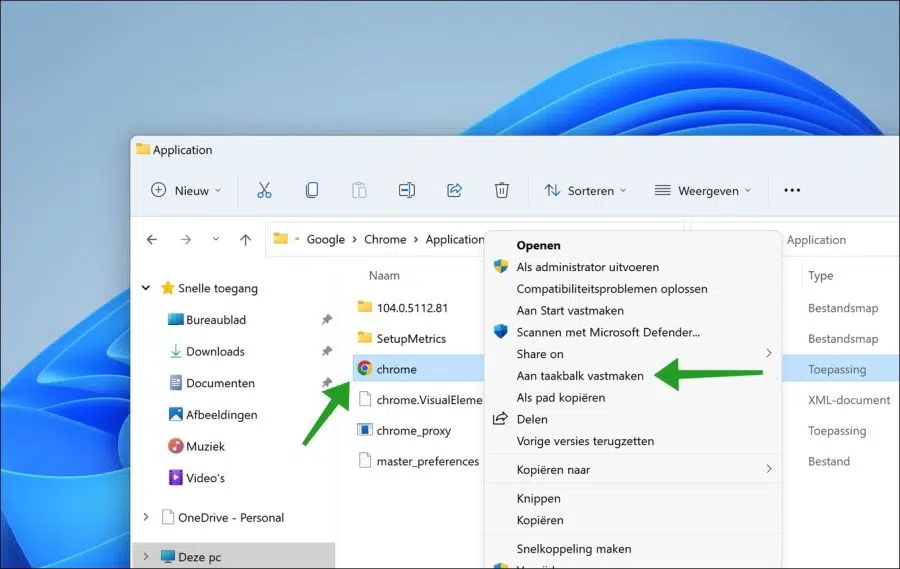Collapse the Snelle toegang tree section

pyautogui.click(x=146, y=288)
